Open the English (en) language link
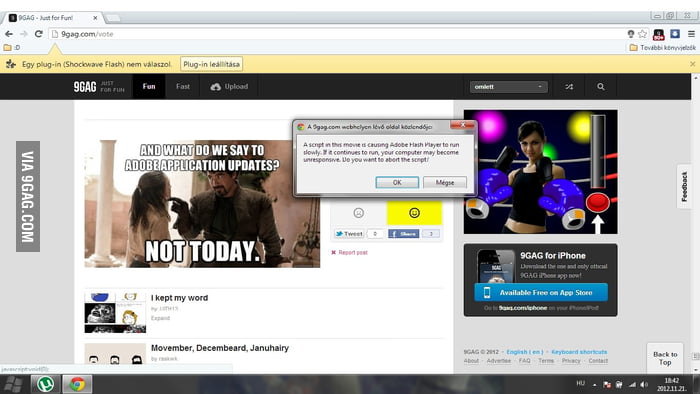Viewport: 700px width, 394px height. pos(525,352)
